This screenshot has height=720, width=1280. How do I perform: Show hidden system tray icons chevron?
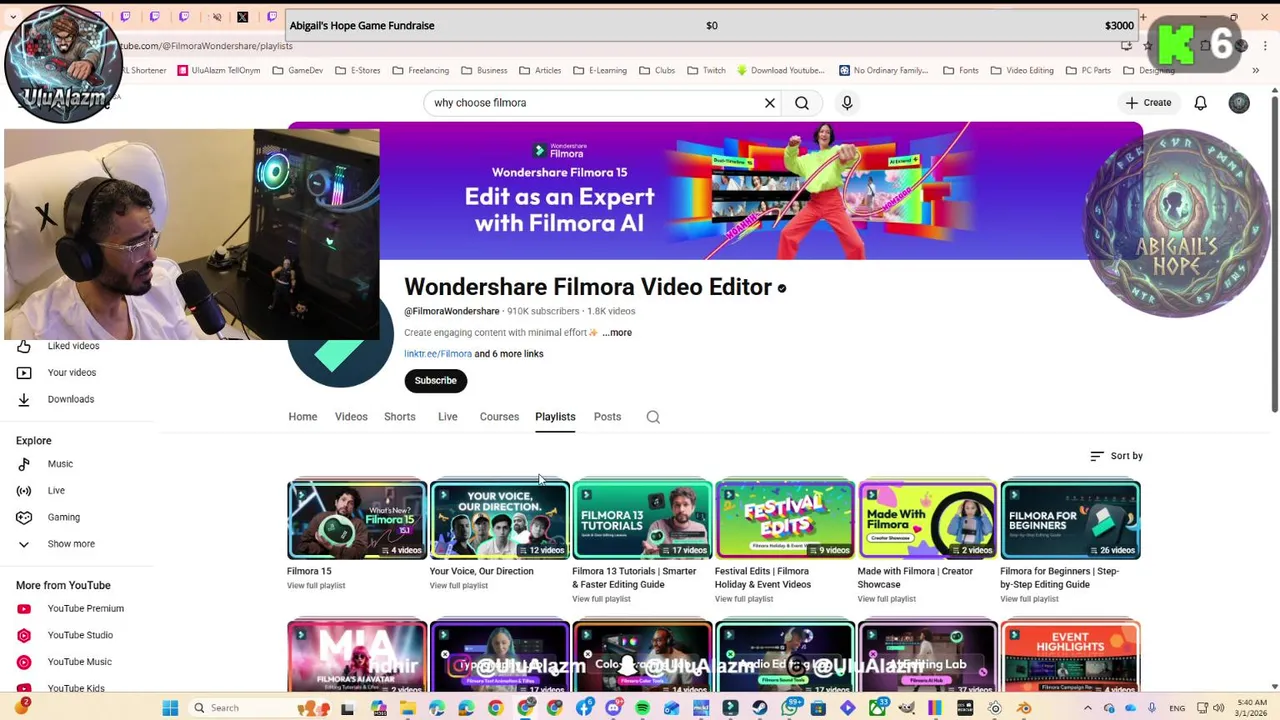1087,708
